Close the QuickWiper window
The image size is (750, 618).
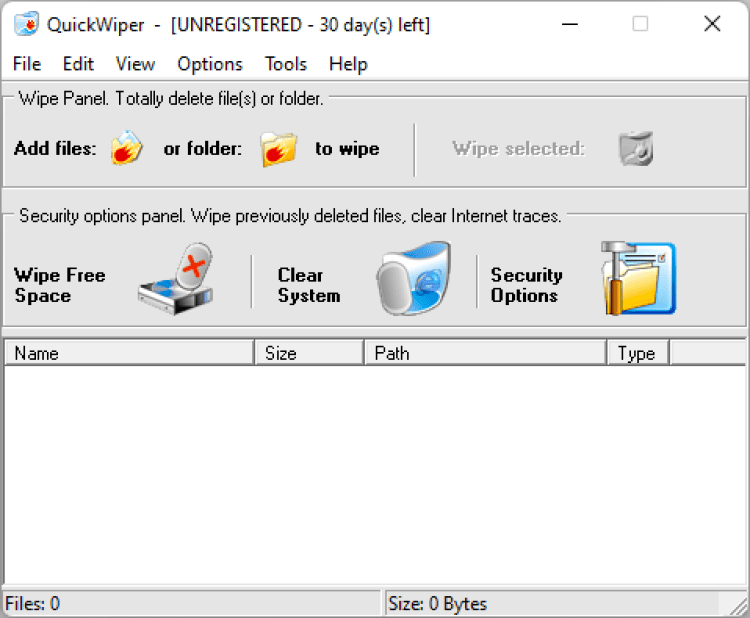(712, 24)
